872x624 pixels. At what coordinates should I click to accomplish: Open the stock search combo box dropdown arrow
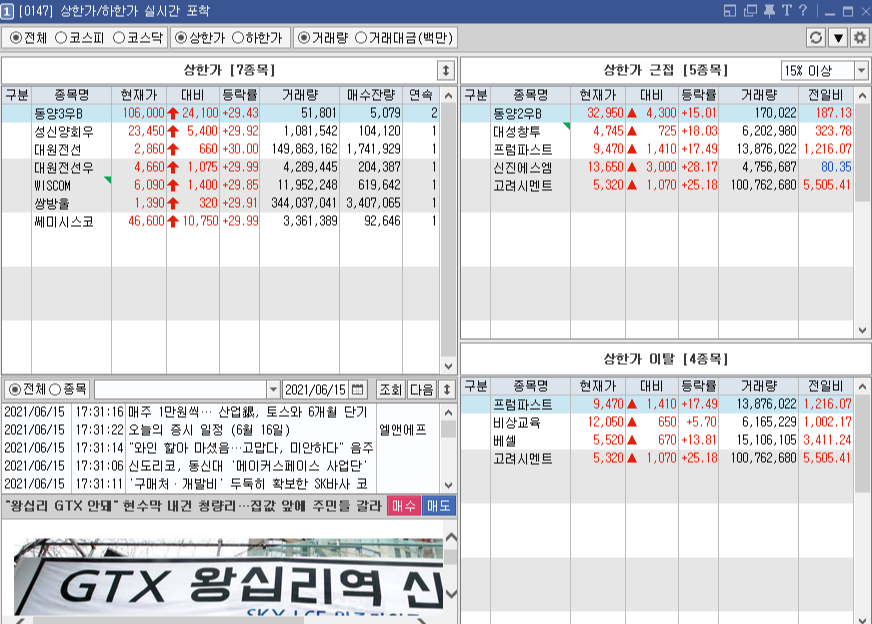(273, 390)
